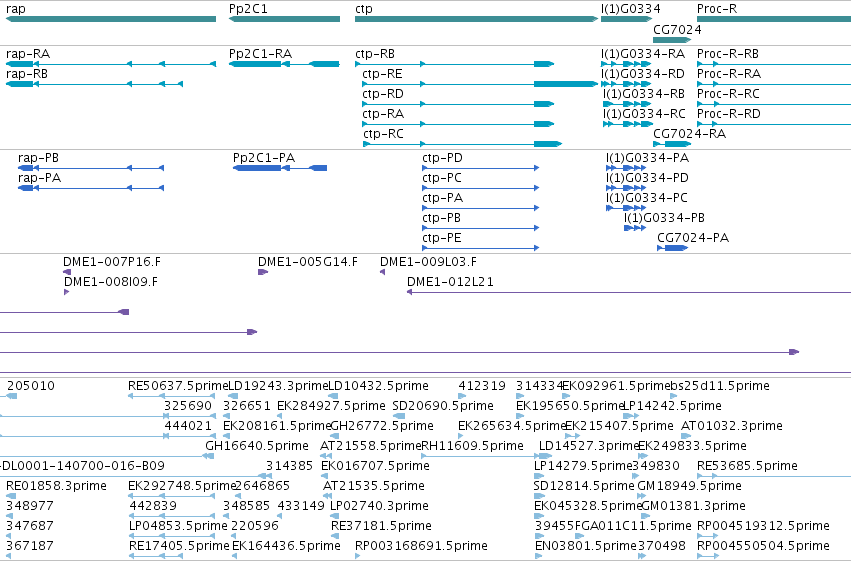Click the ctp-RA transcript label
Screen dimensions: 851x561
[383, 114]
